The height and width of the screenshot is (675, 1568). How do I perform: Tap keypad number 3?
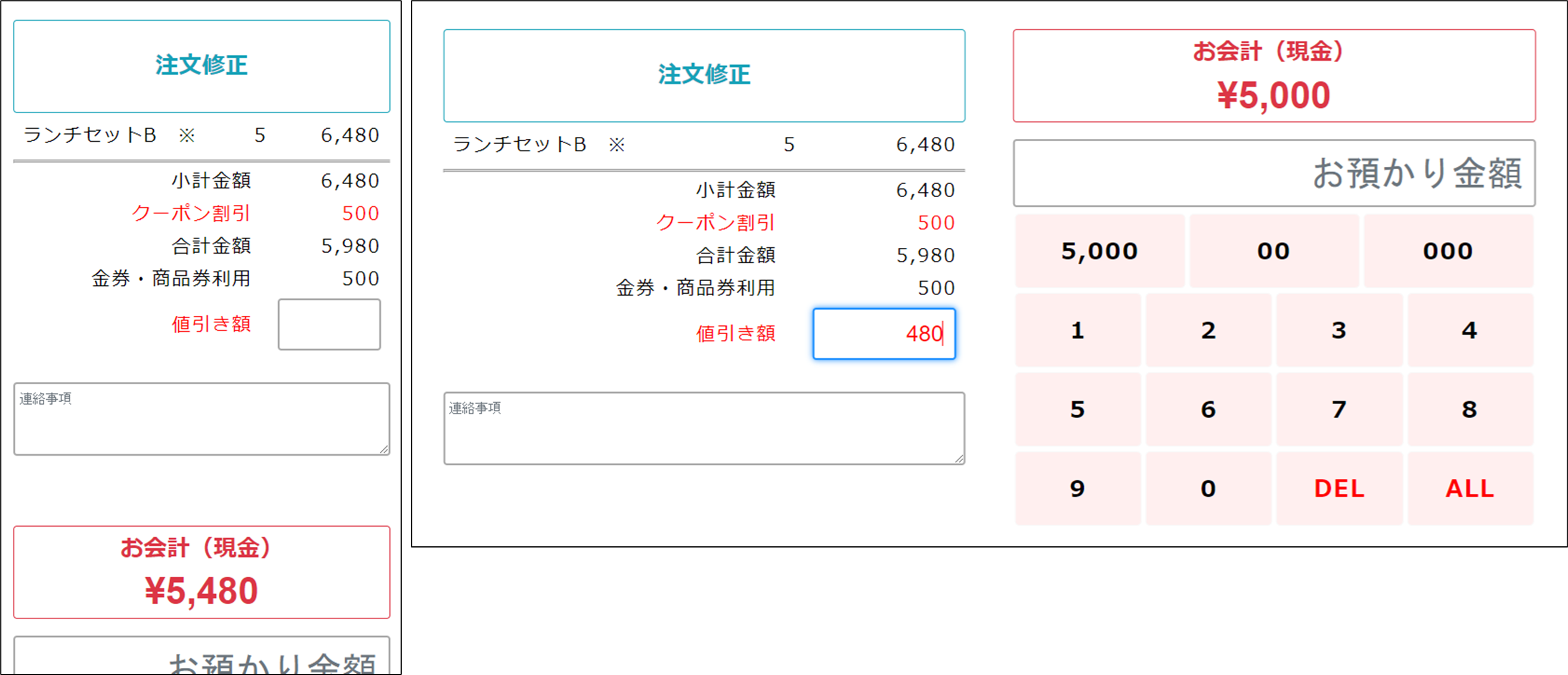point(1339,330)
